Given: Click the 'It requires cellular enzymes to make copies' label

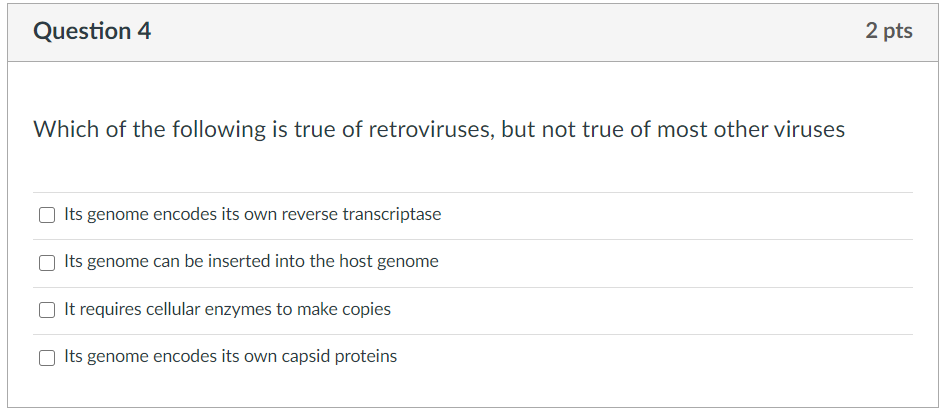Looking at the screenshot, I should click(x=227, y=309).
